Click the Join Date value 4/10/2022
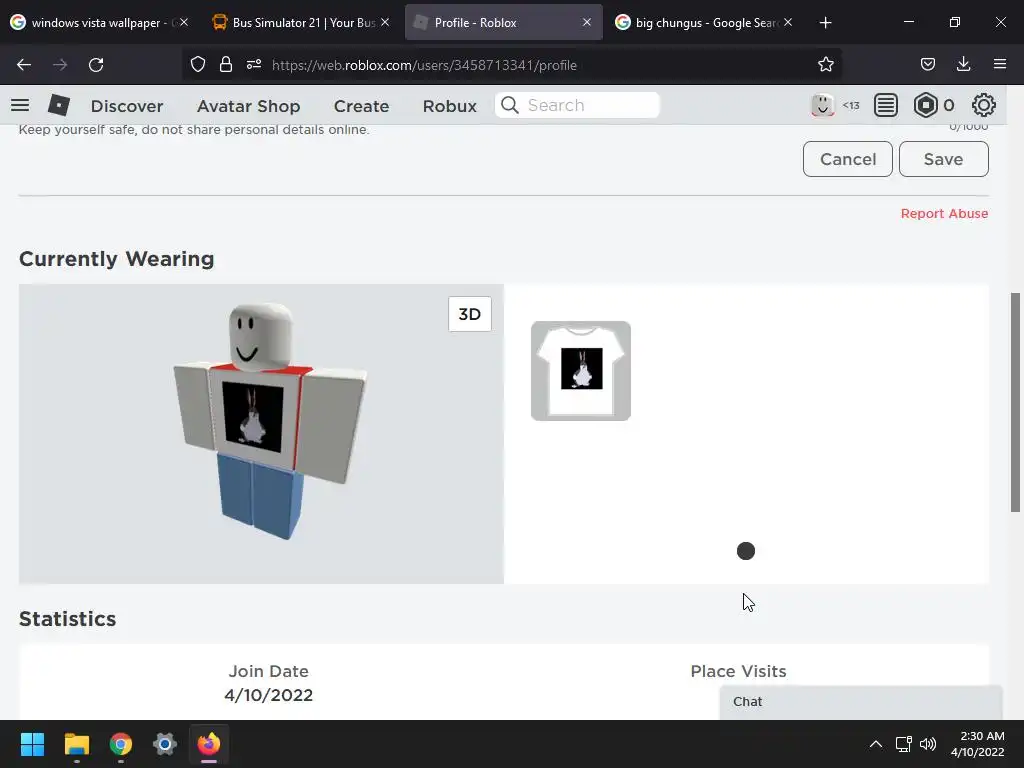This screenshot has height=768, width=1024. [268, 695]
